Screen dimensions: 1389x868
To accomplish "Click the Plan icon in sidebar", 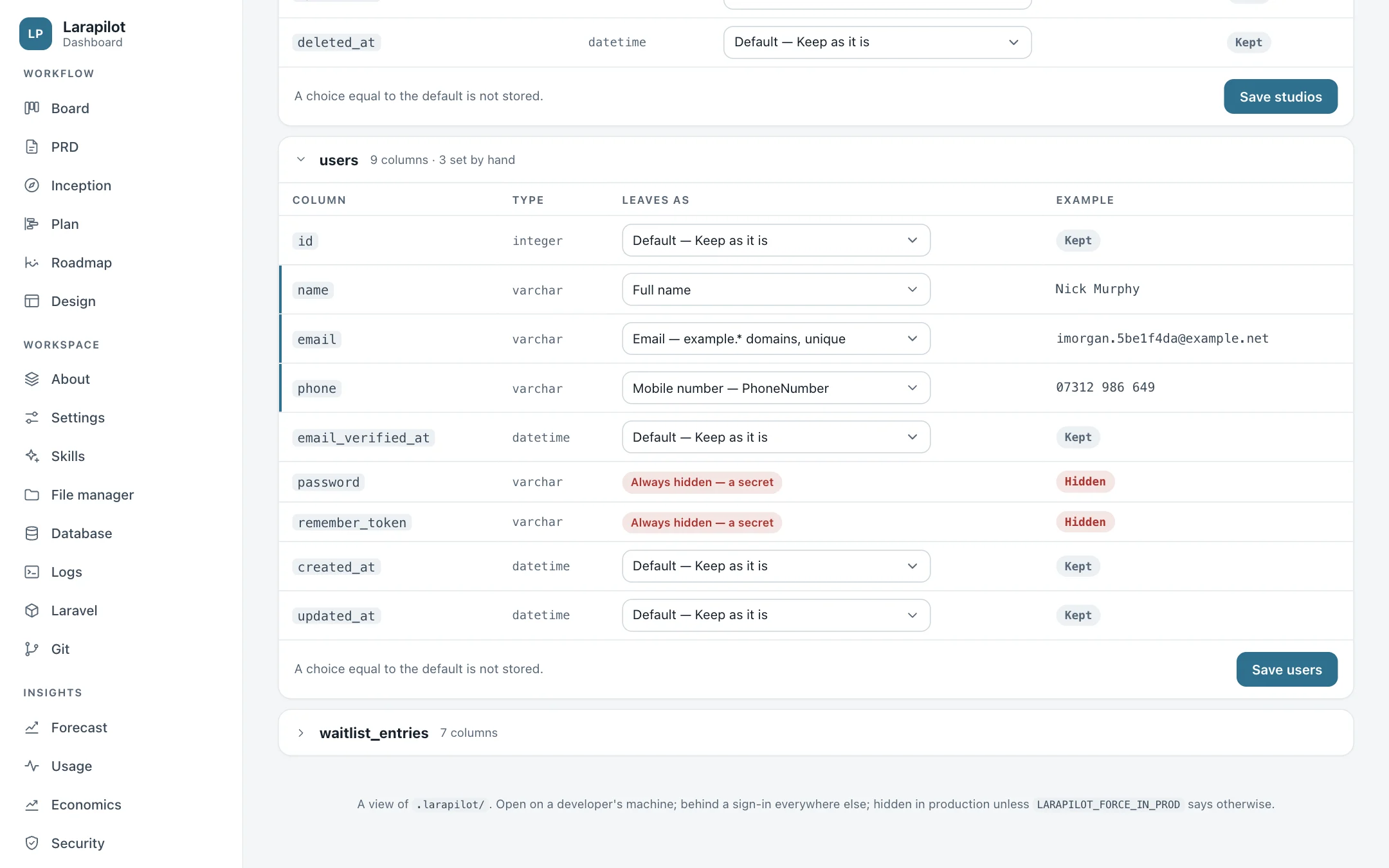I will click(x=32, y=224).
